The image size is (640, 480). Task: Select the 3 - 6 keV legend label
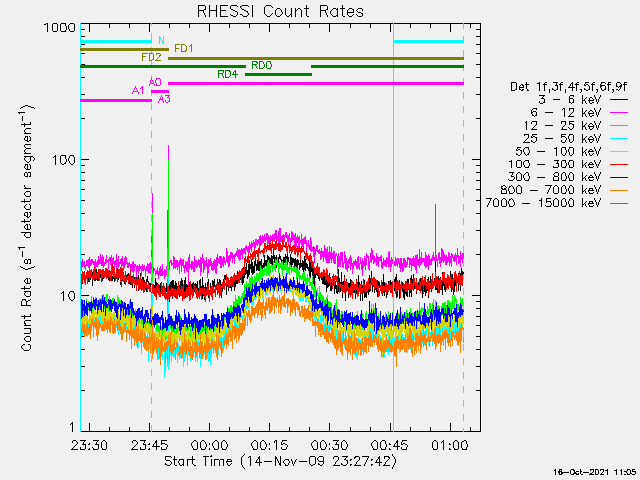coord(570,100)
